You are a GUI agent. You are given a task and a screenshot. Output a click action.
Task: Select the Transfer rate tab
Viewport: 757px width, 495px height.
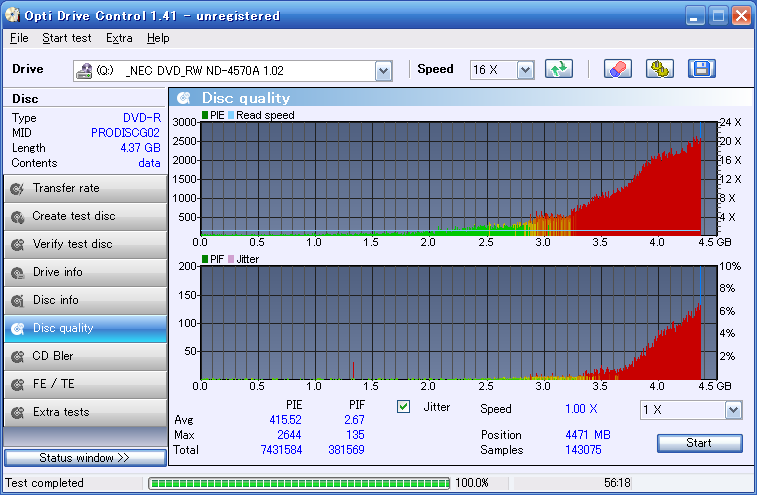coord(85,188)
